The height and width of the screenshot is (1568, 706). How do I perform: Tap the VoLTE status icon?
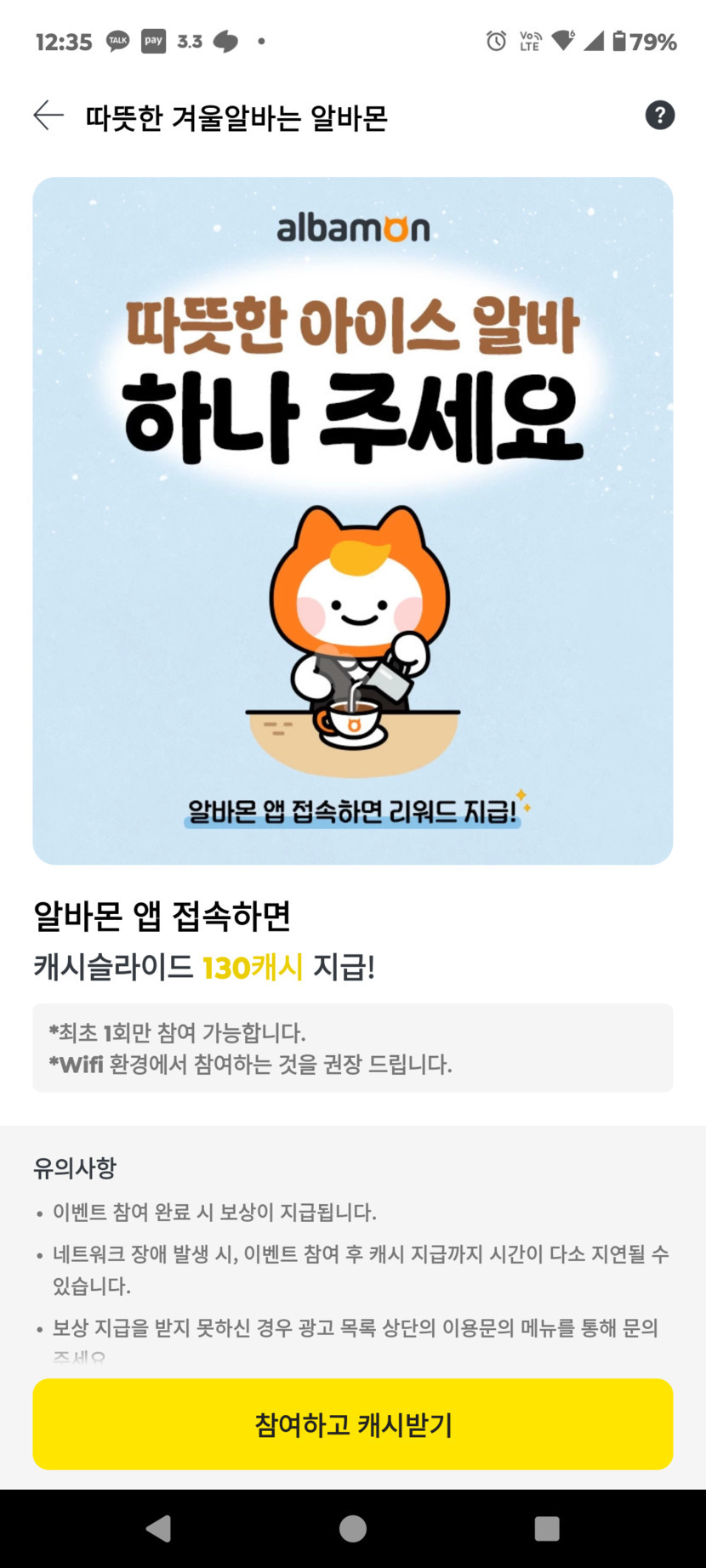click(530, 41)
